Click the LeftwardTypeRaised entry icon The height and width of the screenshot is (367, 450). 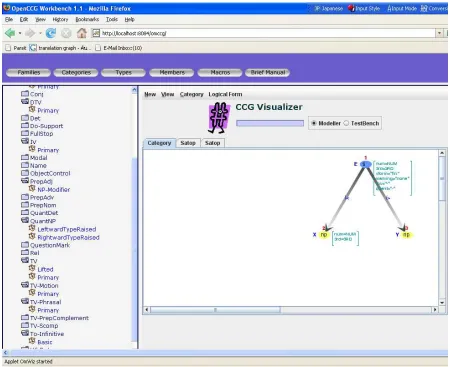click(x=32, y=229)
